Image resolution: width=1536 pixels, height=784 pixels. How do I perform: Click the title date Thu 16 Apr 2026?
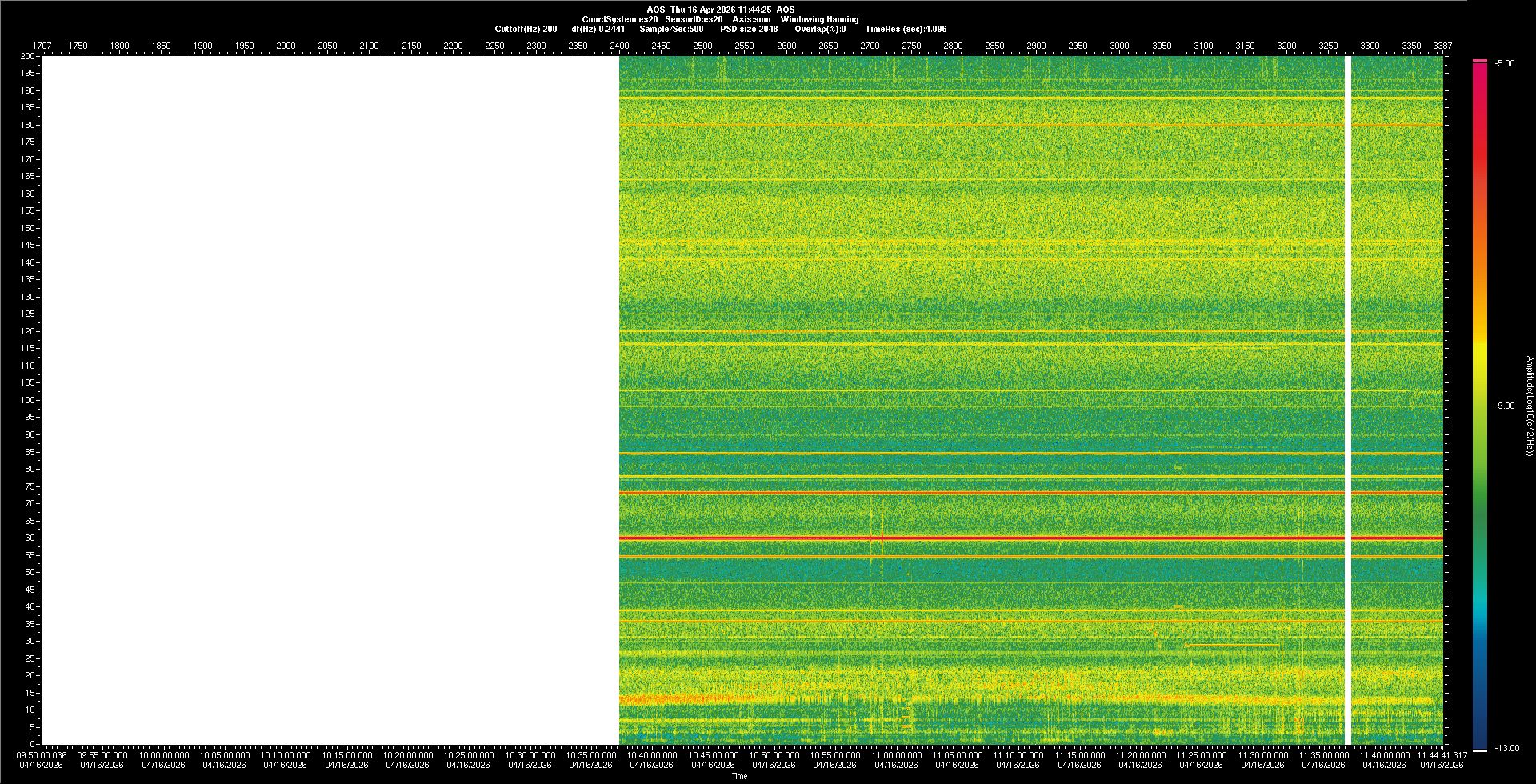[720, 10]
